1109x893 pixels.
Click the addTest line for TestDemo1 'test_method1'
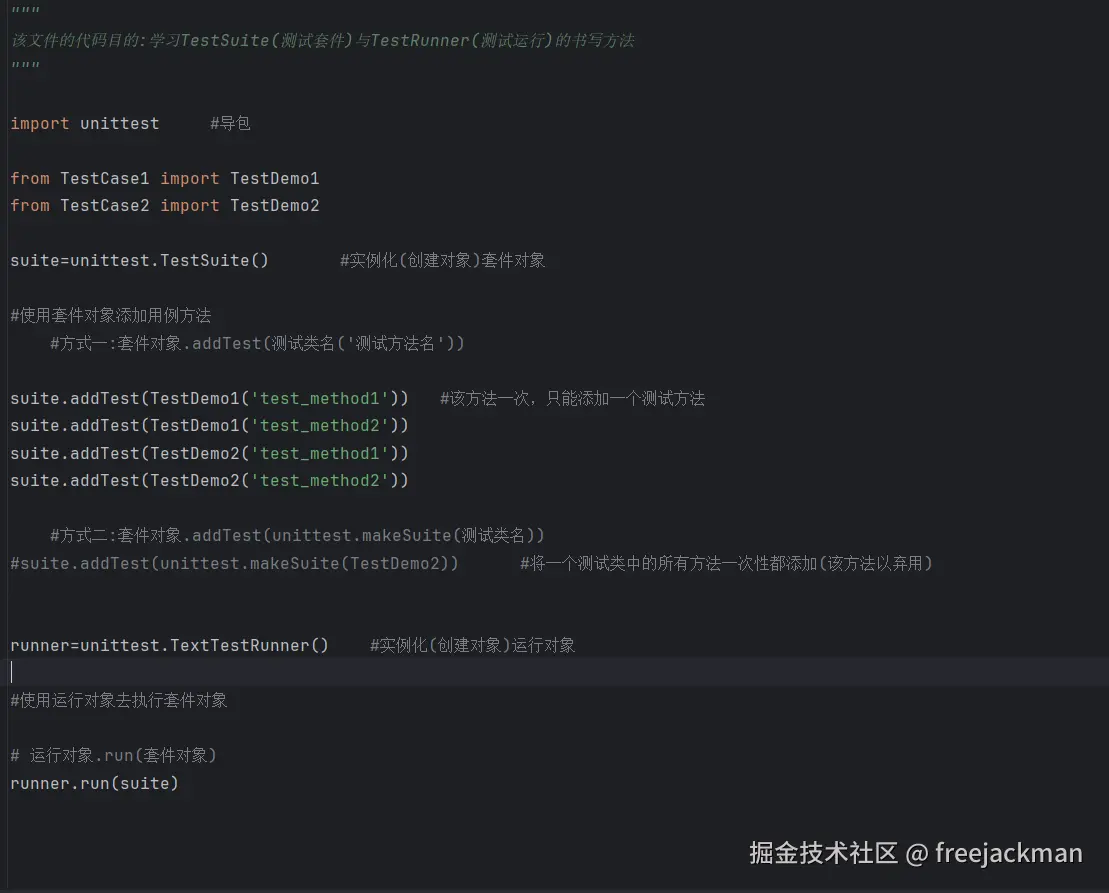click(210, 399)
